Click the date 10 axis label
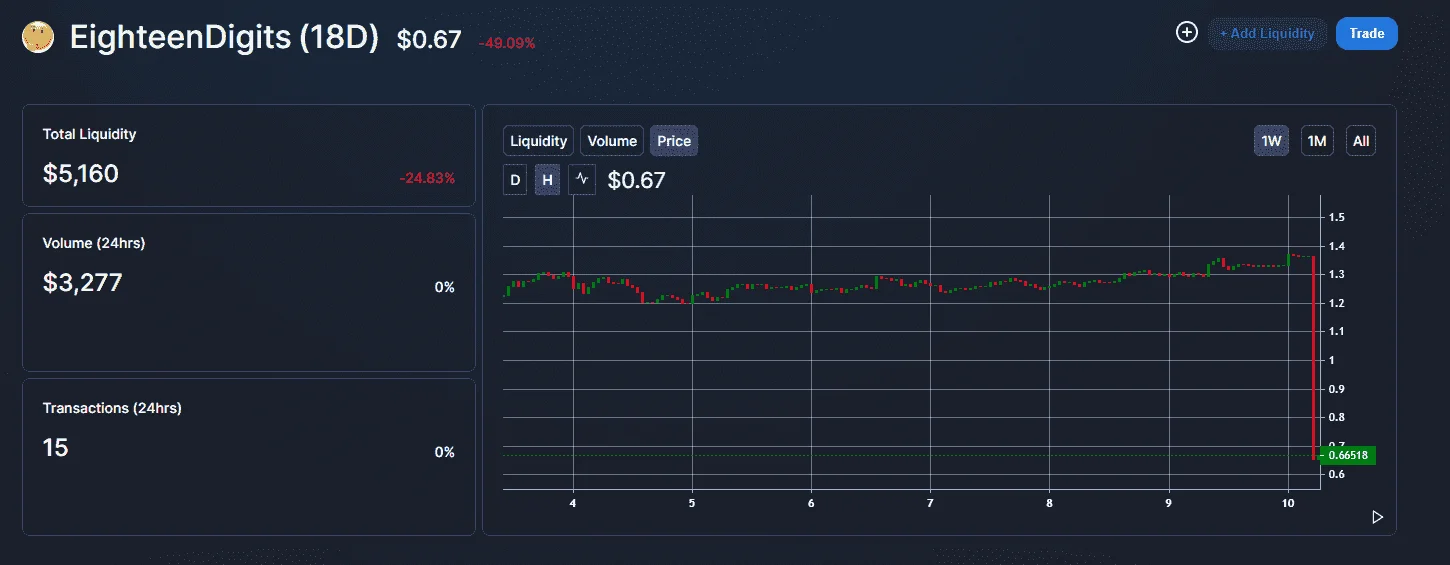This screenshot has width=1450, height=565. click(x=1288, y=504)
